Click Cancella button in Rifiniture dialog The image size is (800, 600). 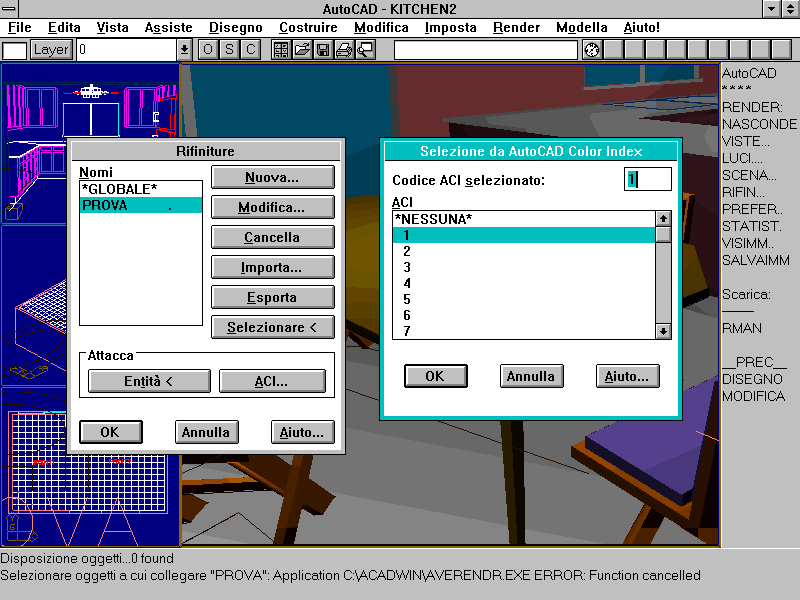click(x=273, y=237)
